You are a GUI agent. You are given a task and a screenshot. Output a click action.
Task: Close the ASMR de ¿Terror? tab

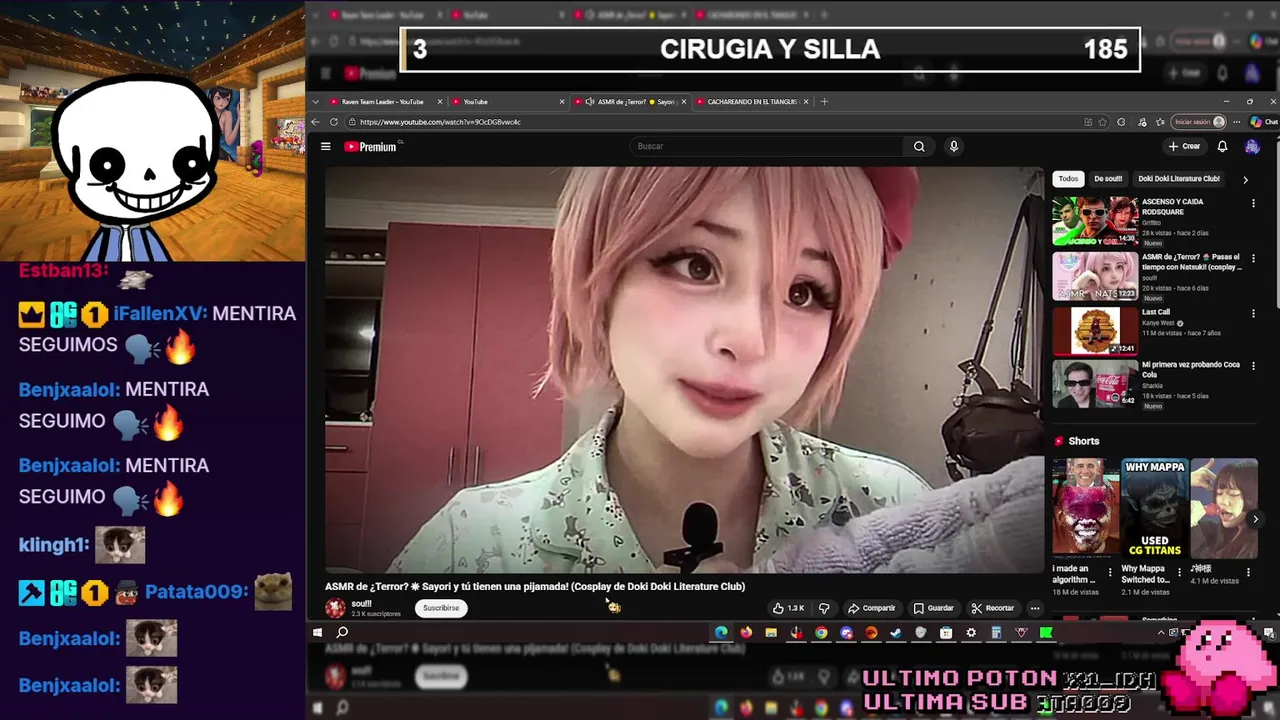point(684,101)
